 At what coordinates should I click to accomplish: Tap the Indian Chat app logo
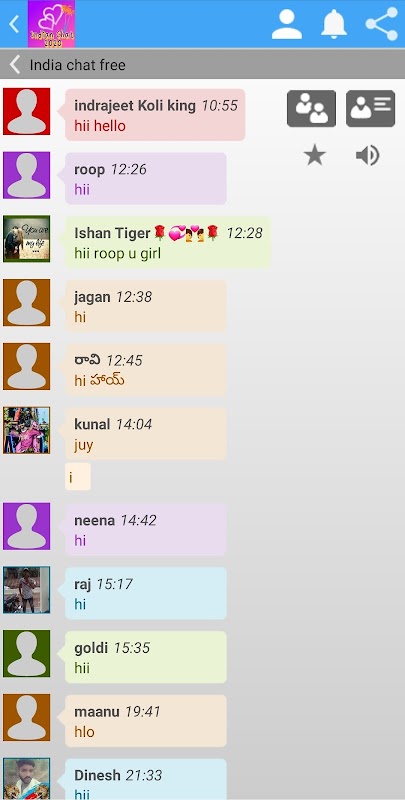click(x=52, y=24)
